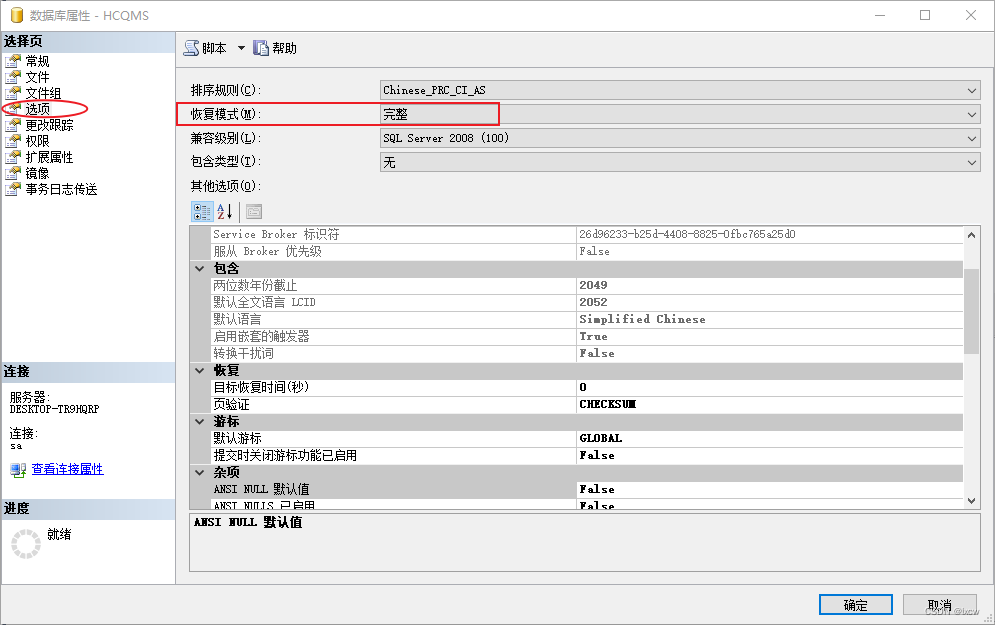Open the 脚本 dropdown arrow
This screenshot has width=995, height=625.
241,48
